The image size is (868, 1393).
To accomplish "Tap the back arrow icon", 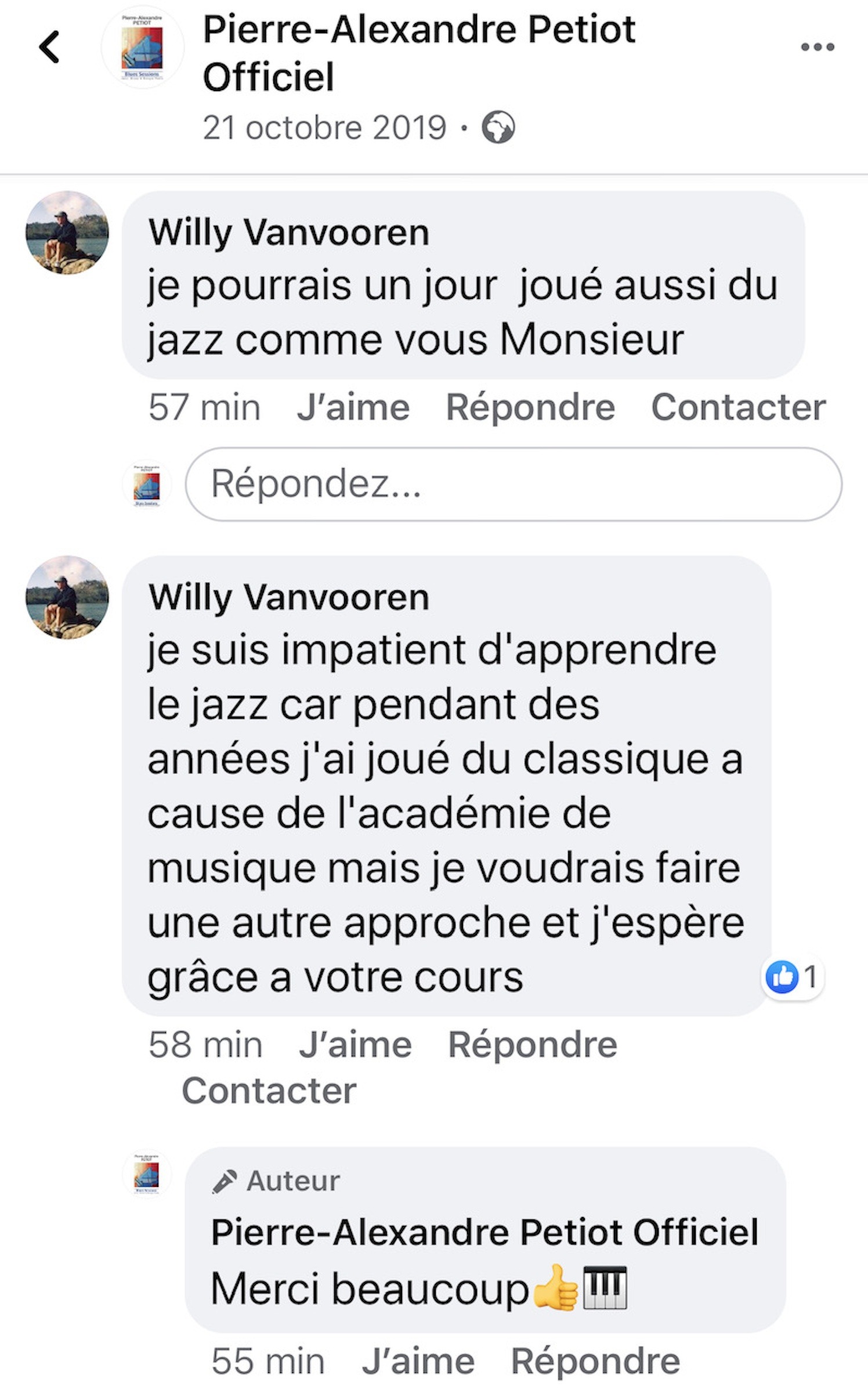I will point(49,47).
